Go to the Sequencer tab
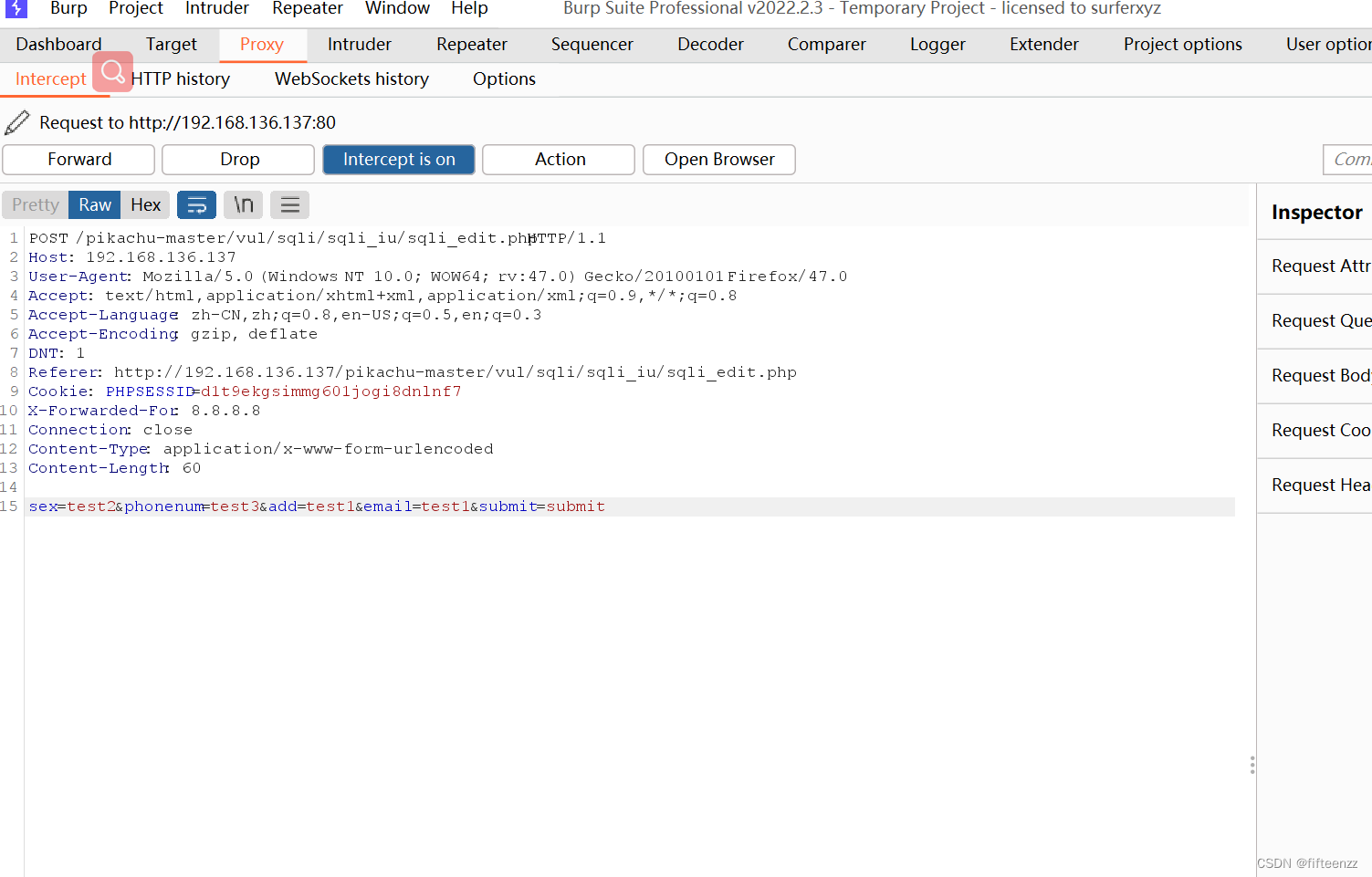Viewport: 1372px width, 877px height. 592,45
